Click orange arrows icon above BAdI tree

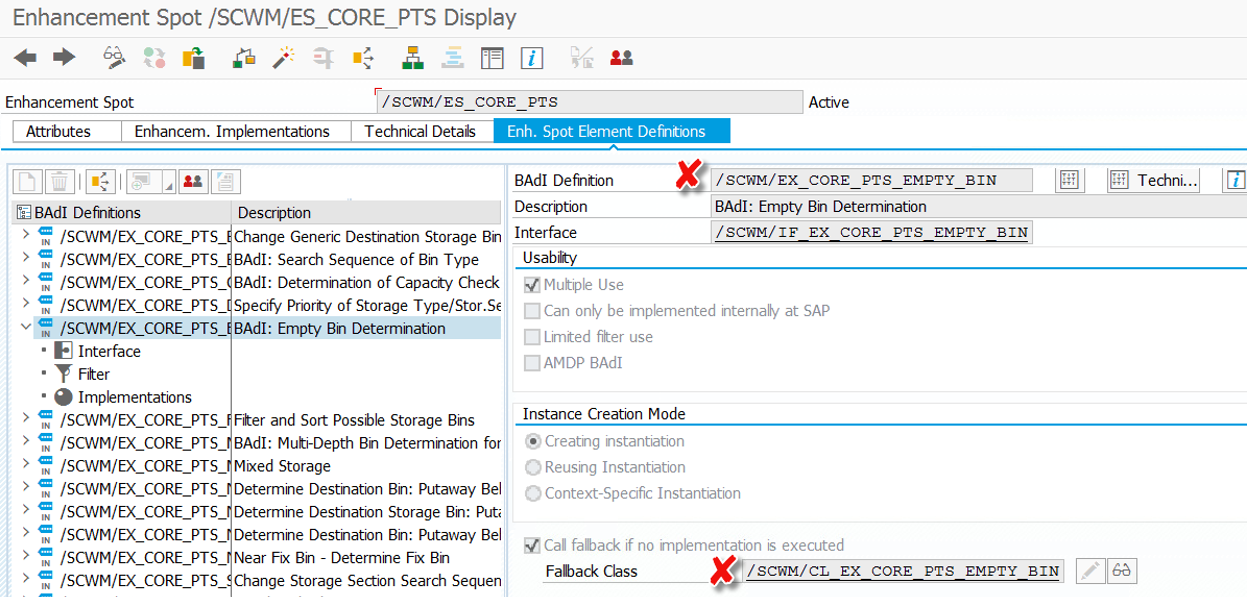tap(100, 181)
